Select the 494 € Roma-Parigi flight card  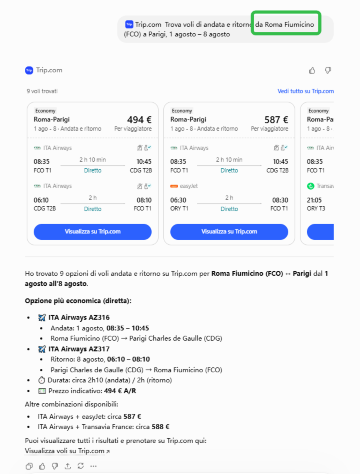[93, 173]
